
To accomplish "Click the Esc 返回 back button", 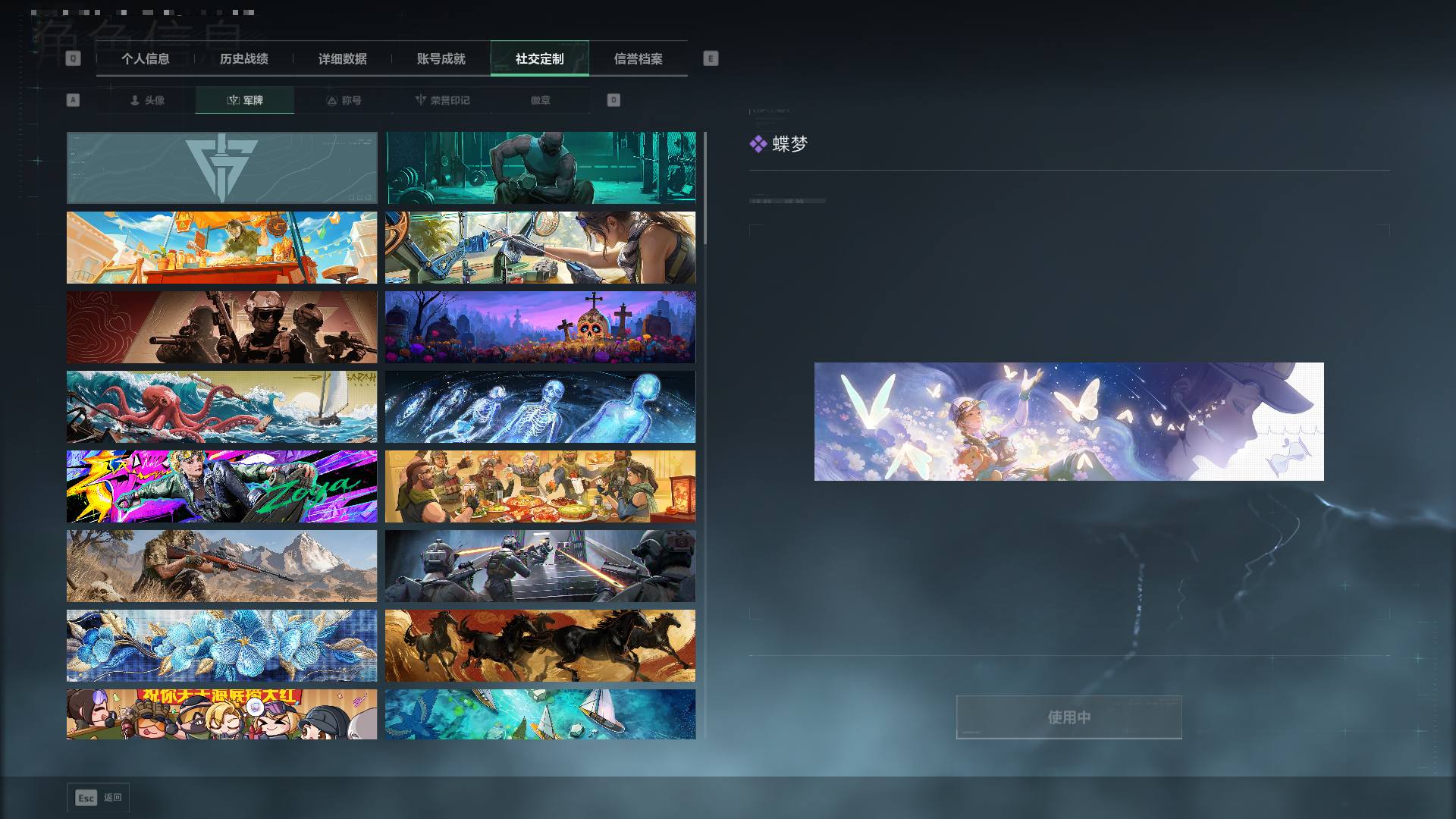I will click(98, 798).
